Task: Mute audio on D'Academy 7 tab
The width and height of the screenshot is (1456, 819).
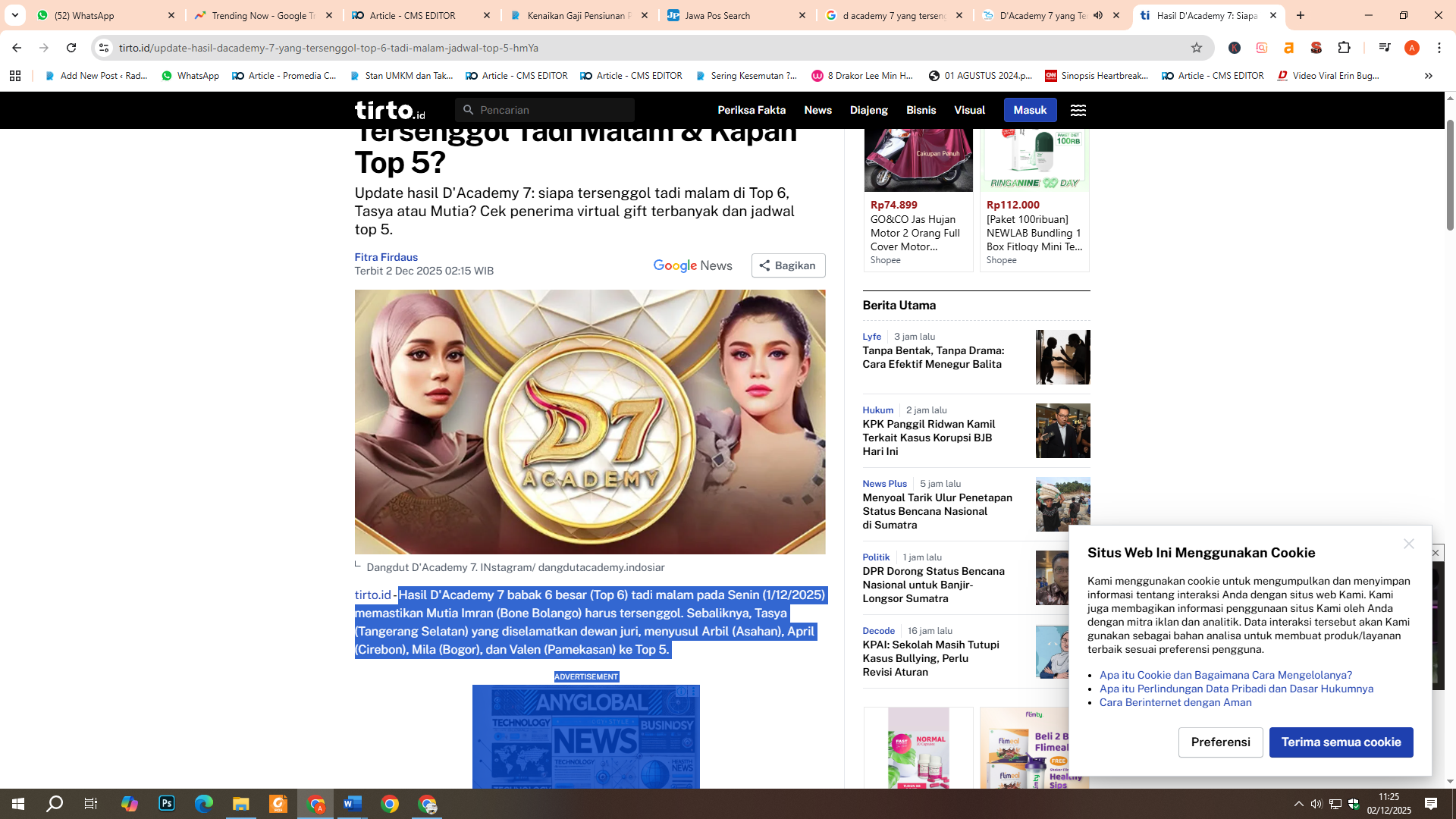Action: click(x=1097, y=15)
